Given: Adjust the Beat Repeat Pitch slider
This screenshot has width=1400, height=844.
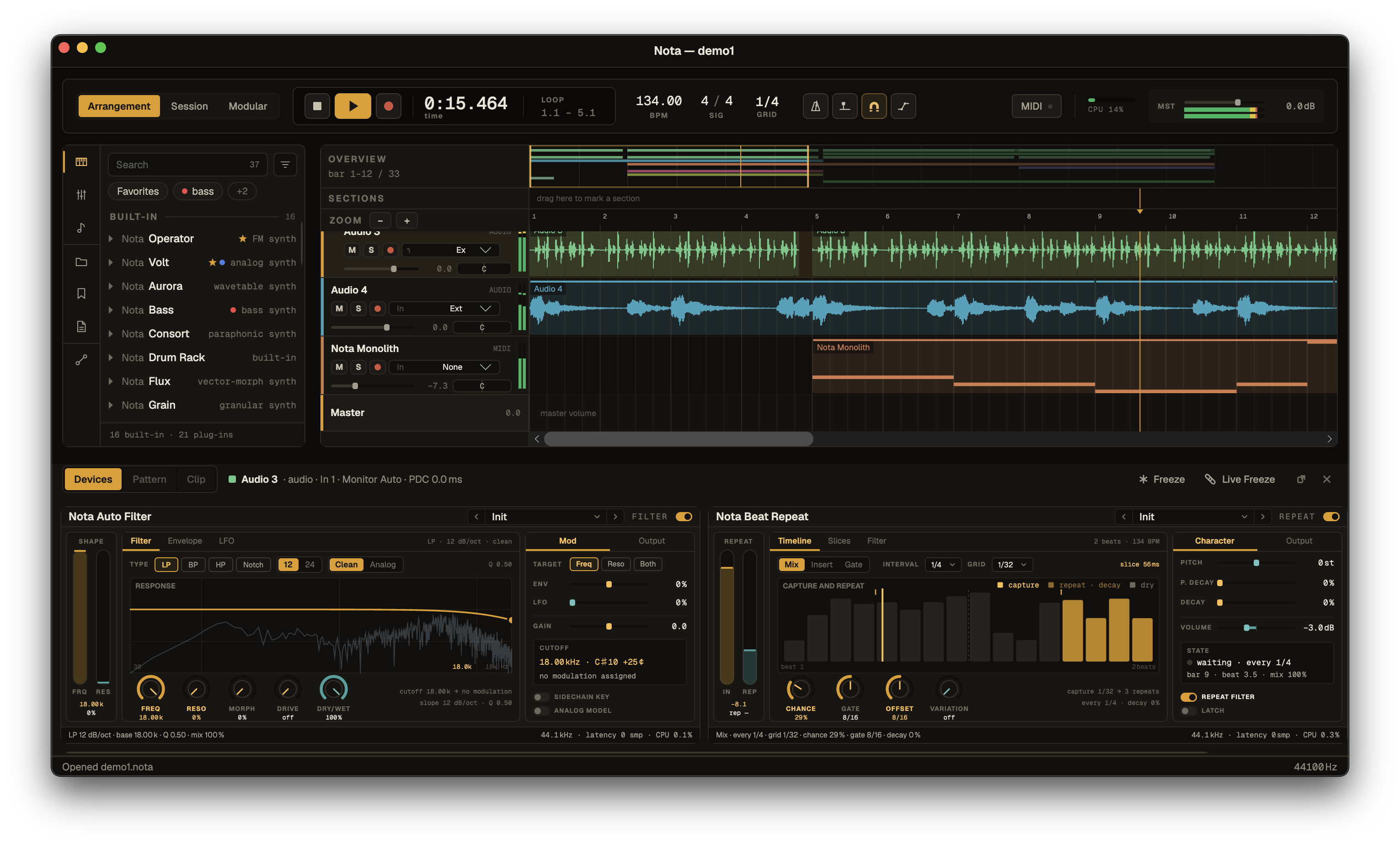Looking at the screenshot, I should [x=1256, y=563].
